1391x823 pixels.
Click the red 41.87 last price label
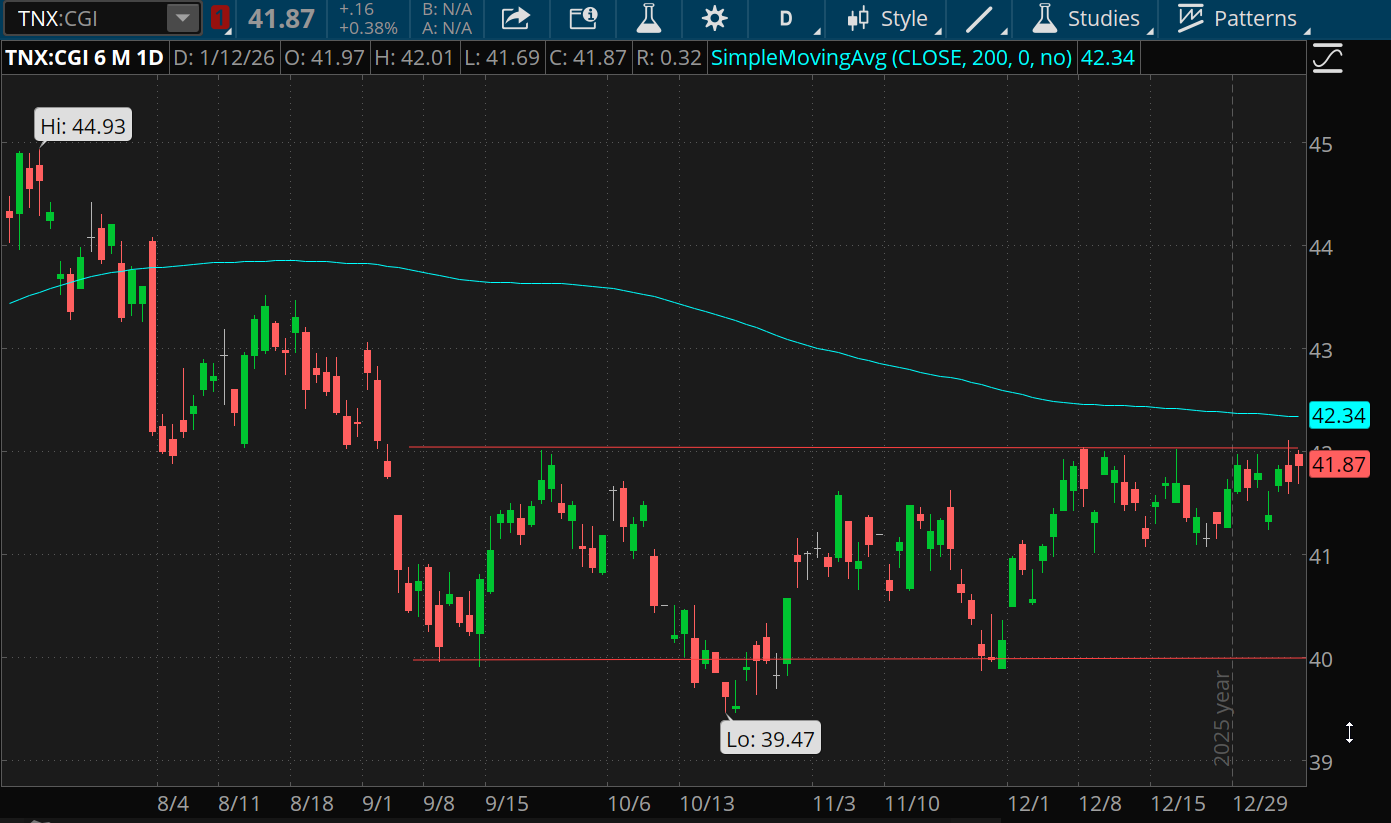1339,464
